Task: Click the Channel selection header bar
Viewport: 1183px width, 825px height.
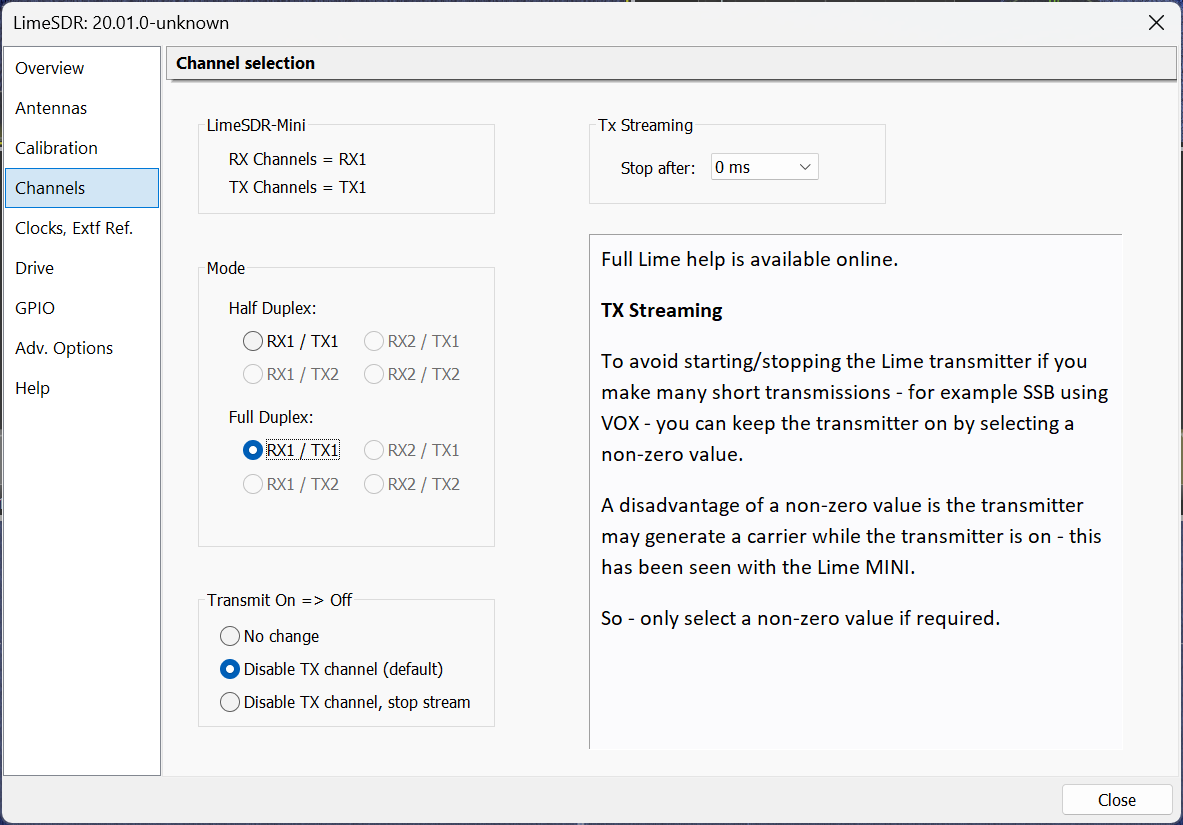Action: 670,63
